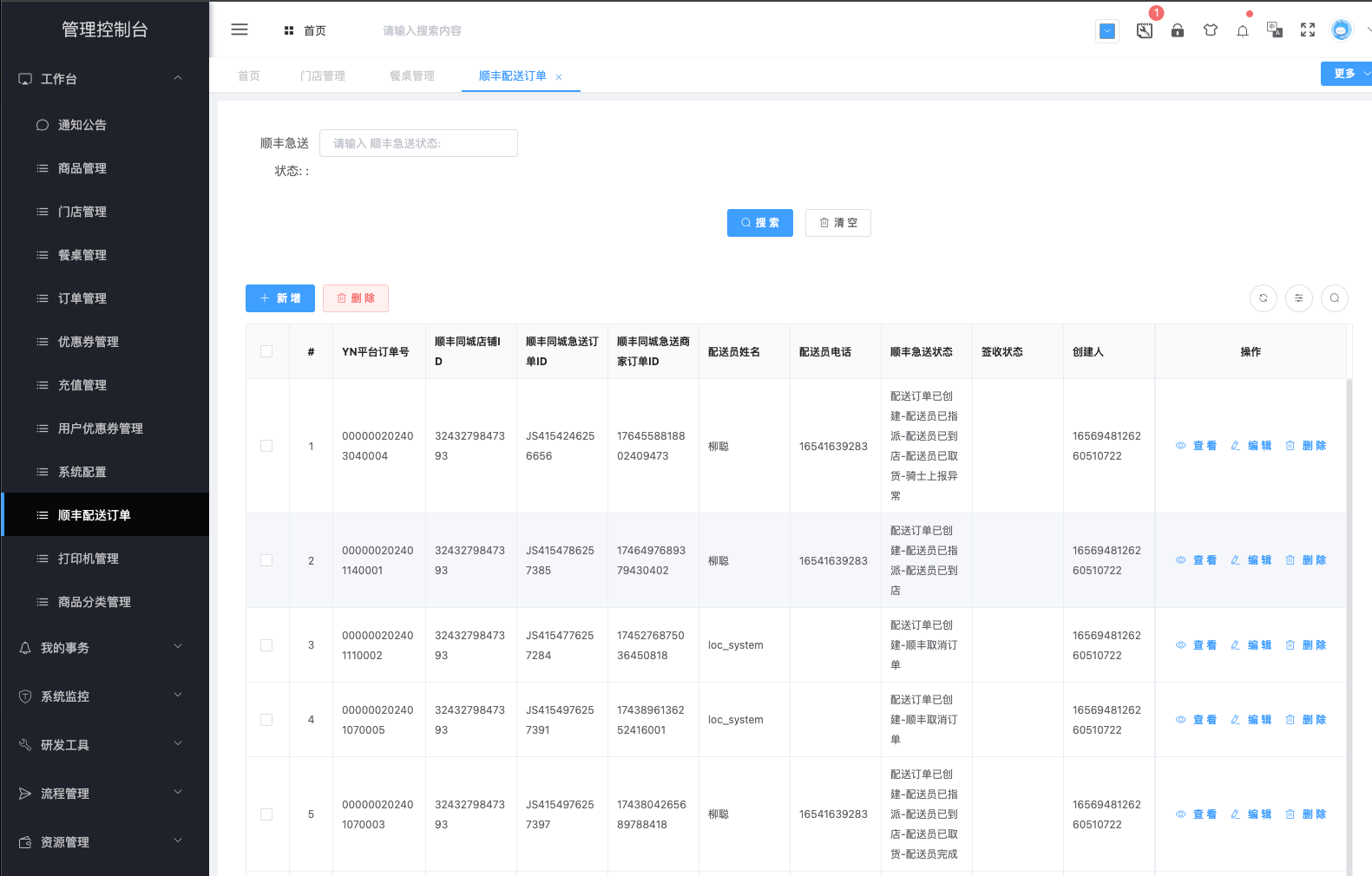This screenshot has height=876, width=1372.
Task: Tick checkbox for row 3
Action: tap(266, 645)
